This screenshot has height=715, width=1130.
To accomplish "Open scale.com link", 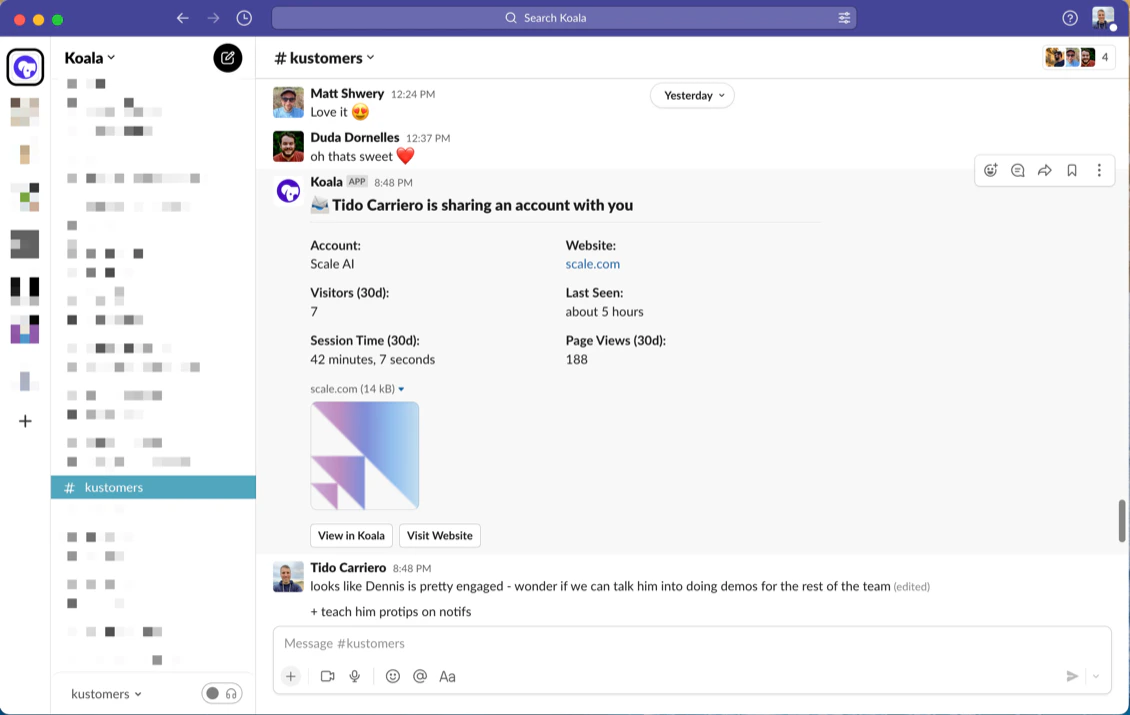I will pyautogui.click(x=592, y=264).
